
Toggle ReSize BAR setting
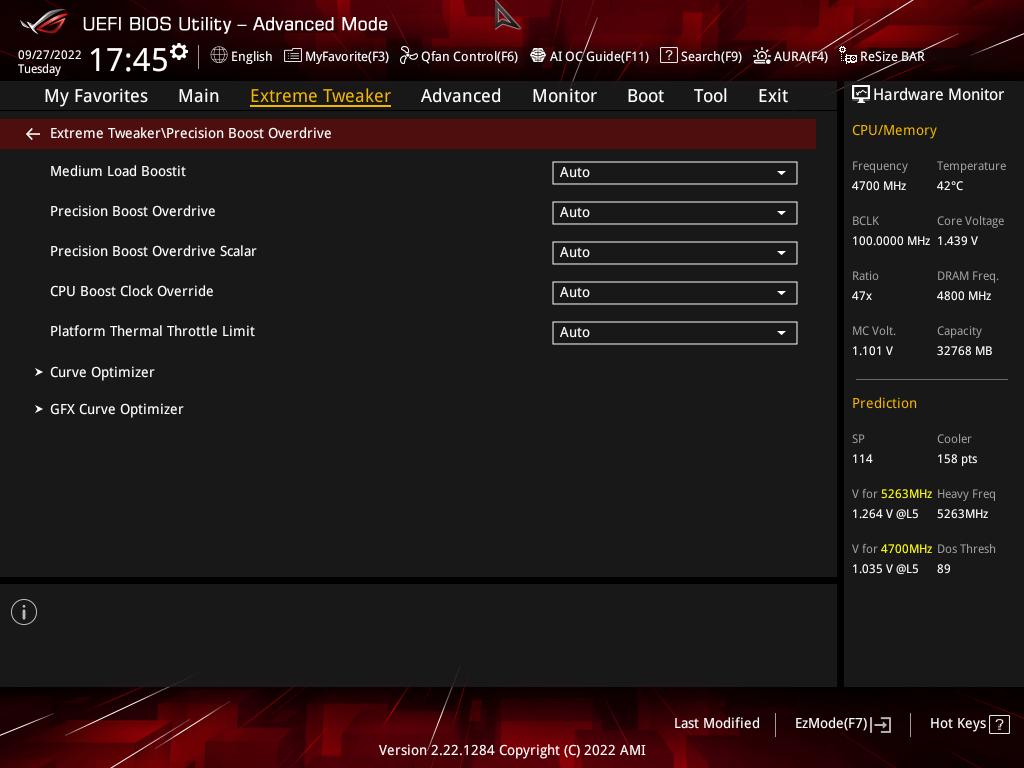882,56
